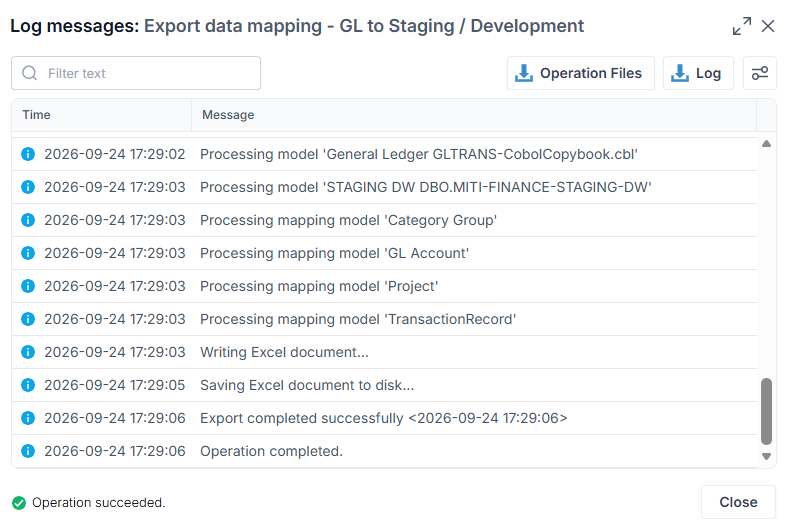Click timestamp of the Operation completed row
Screen dimensions: 787x525
click(114, 451)
